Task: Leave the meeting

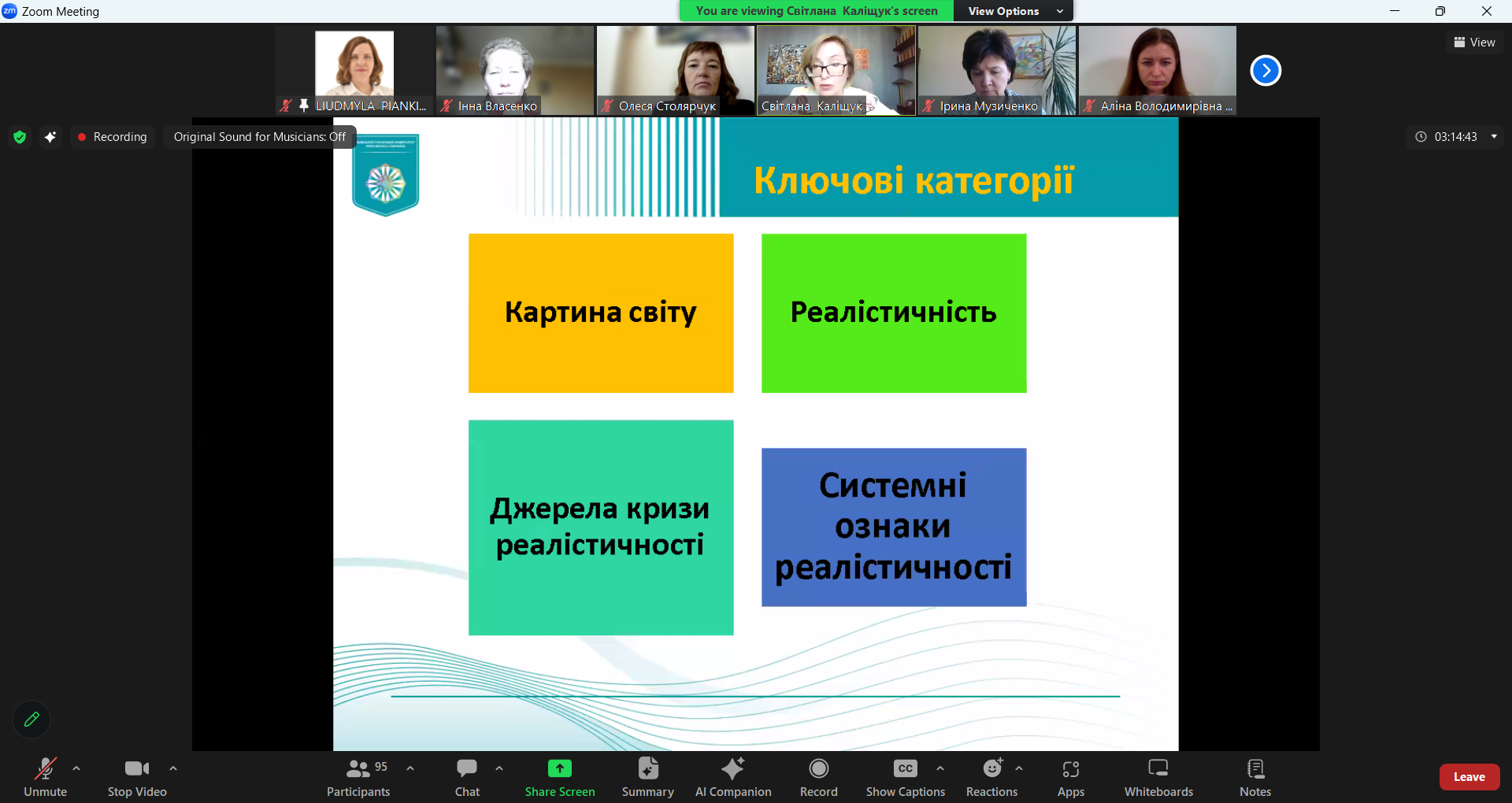Action: (x=1469, y=777)
